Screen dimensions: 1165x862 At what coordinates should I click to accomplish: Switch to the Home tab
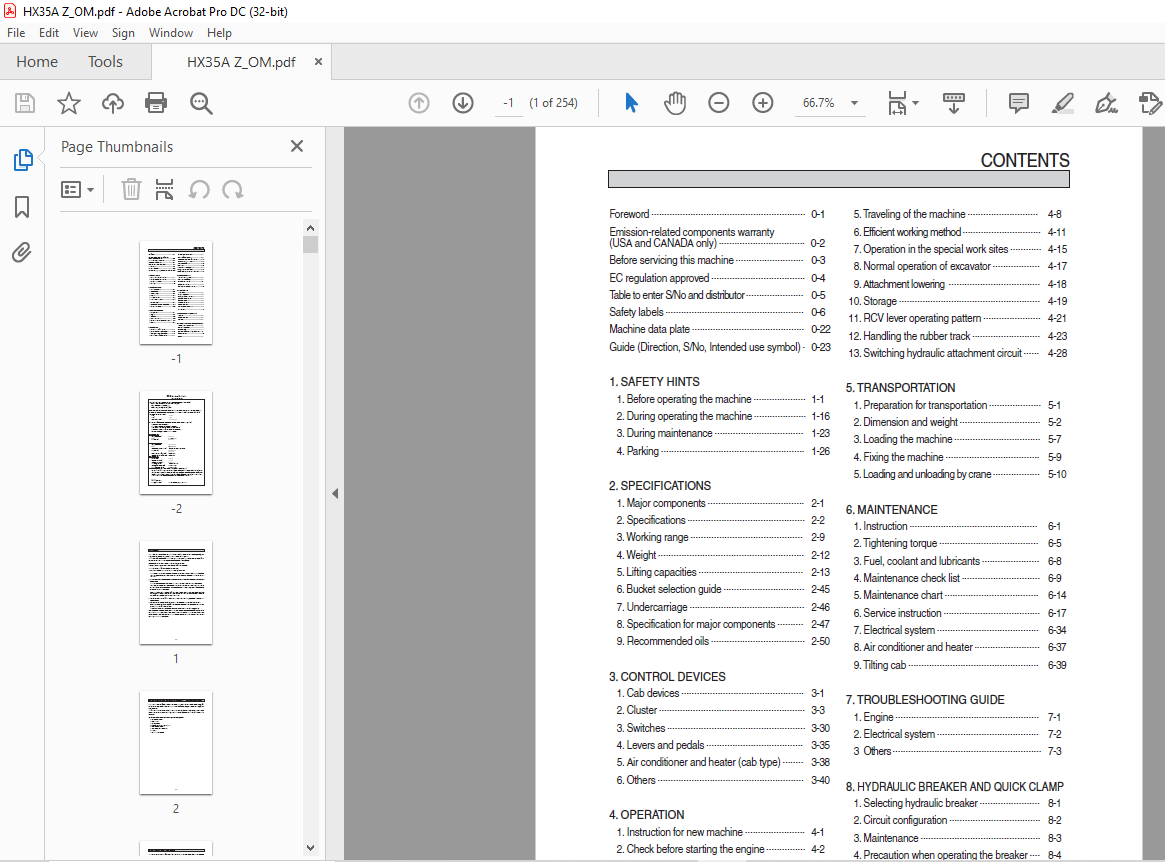tap(37, 62)
